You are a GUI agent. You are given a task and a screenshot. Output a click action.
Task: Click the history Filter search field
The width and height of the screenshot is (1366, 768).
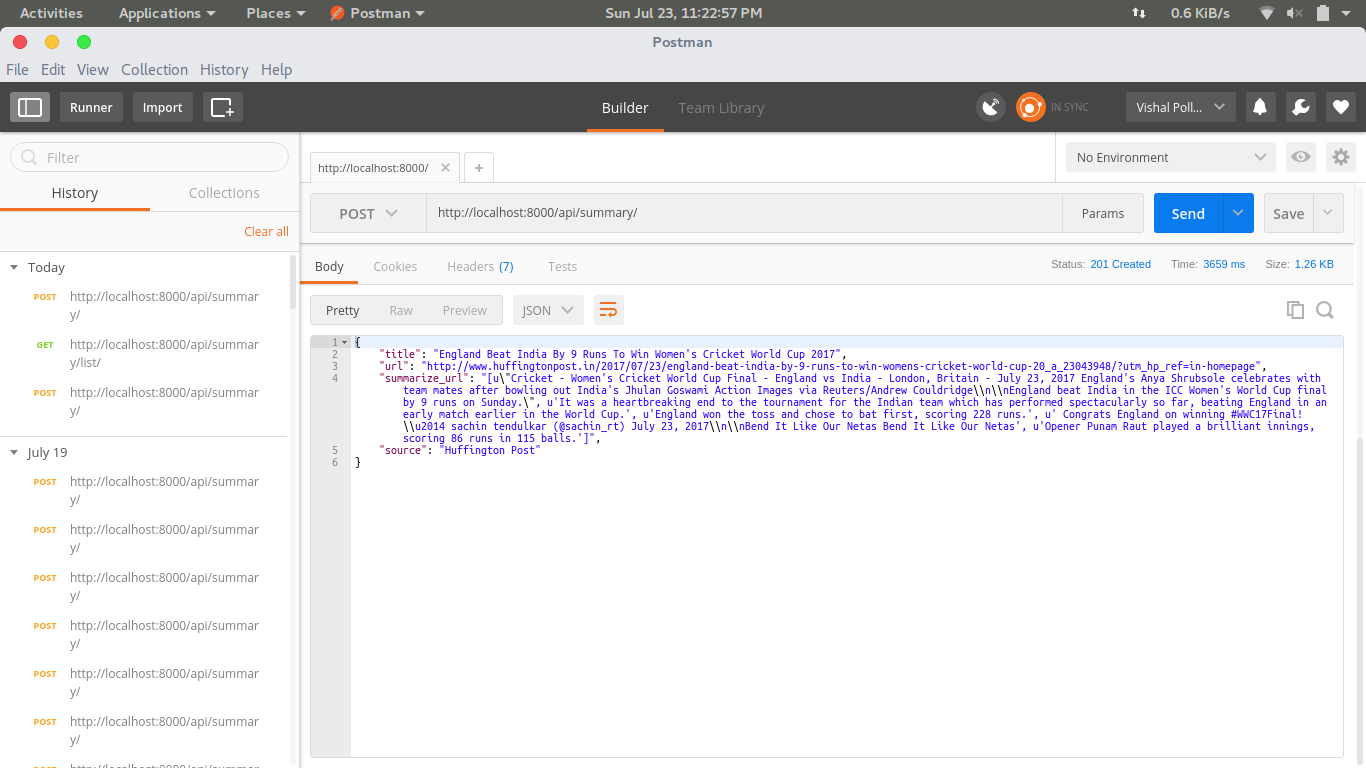tap(149, 157)
